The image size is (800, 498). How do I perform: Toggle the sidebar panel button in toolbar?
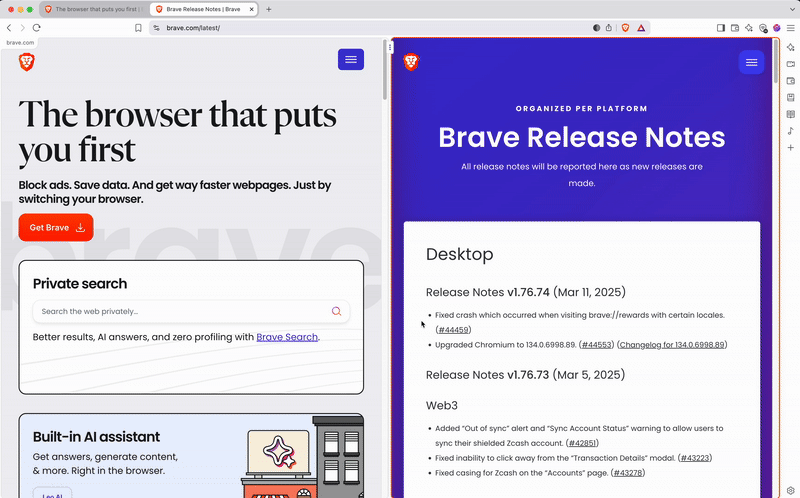click(x=721, y=28)
